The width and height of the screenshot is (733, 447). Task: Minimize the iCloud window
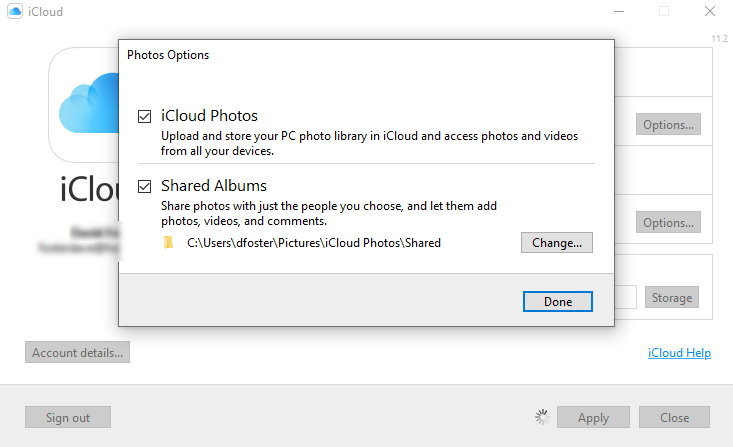click(x=618, y=12)
